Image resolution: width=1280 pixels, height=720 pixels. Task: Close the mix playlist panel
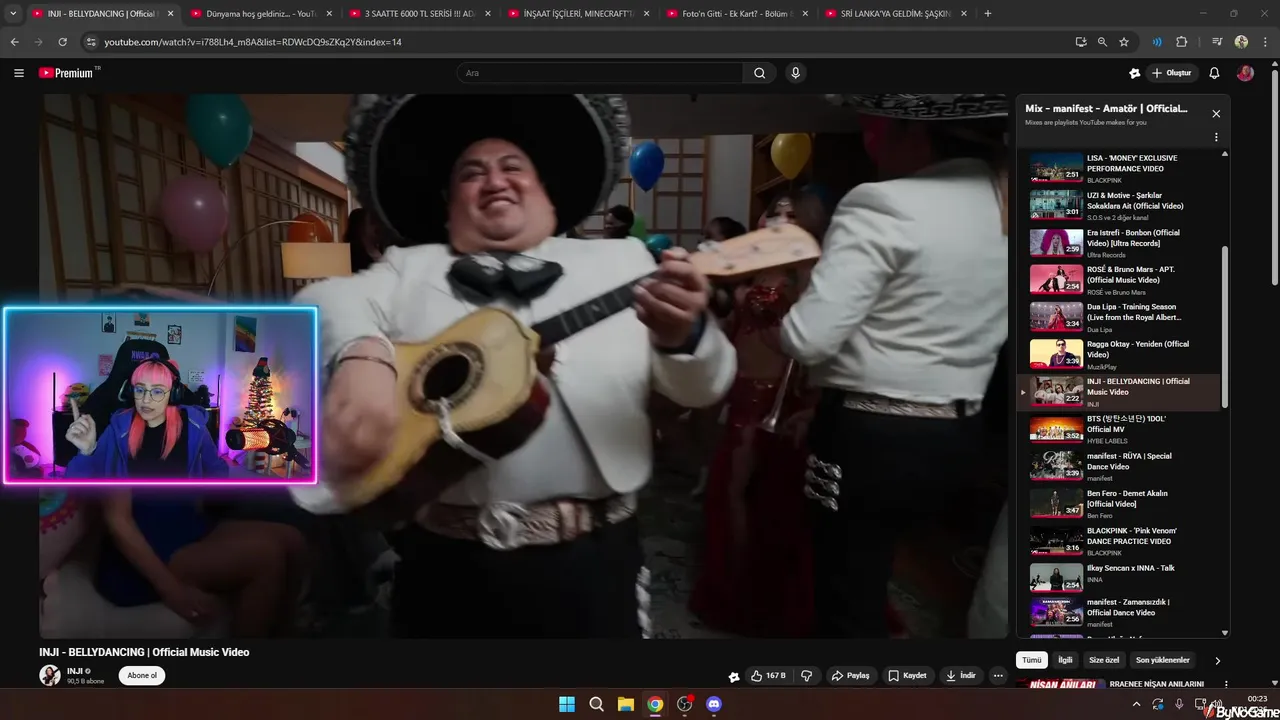click(1216, 114)
